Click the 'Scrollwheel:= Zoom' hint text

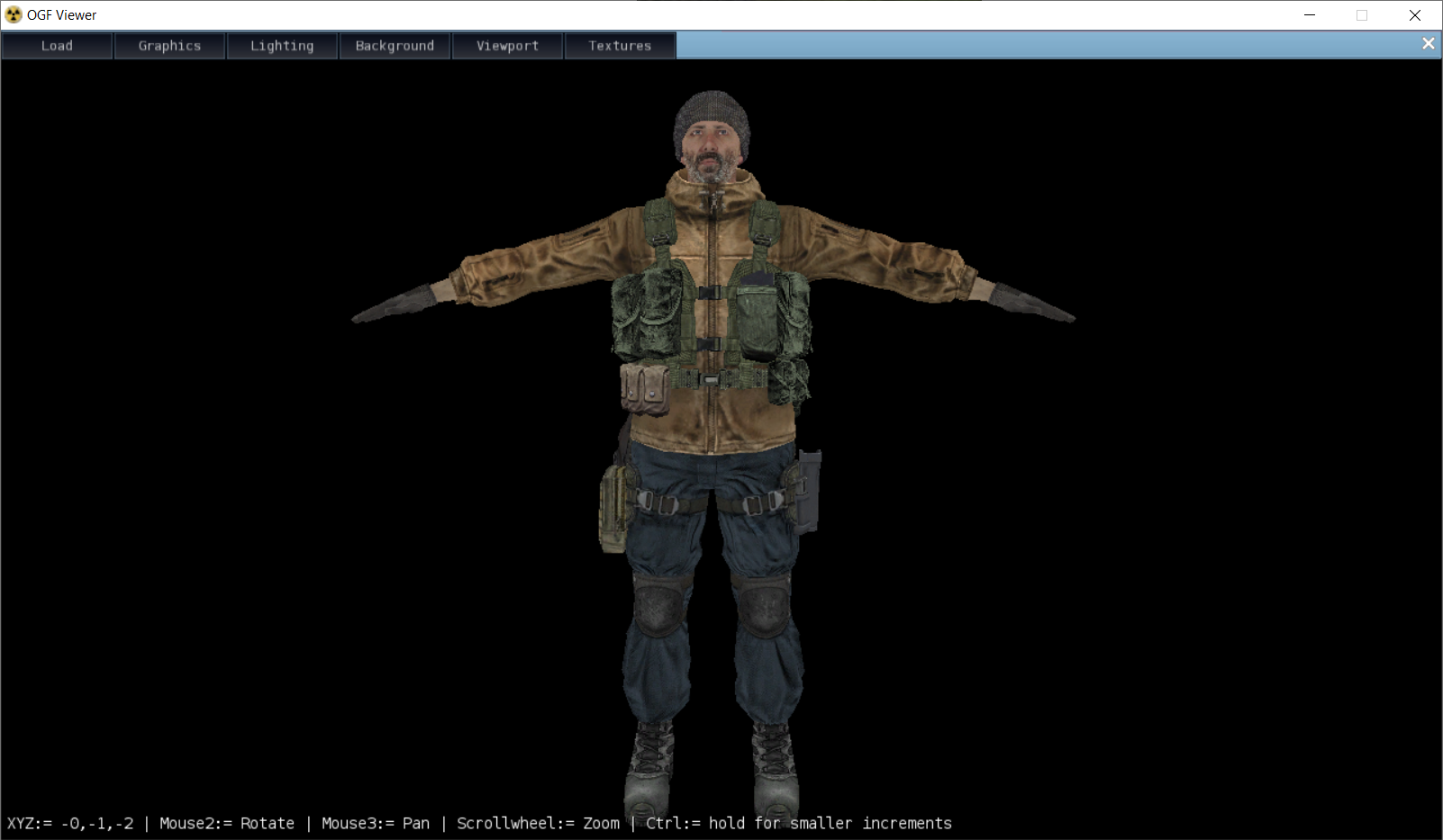pos(538,823)
